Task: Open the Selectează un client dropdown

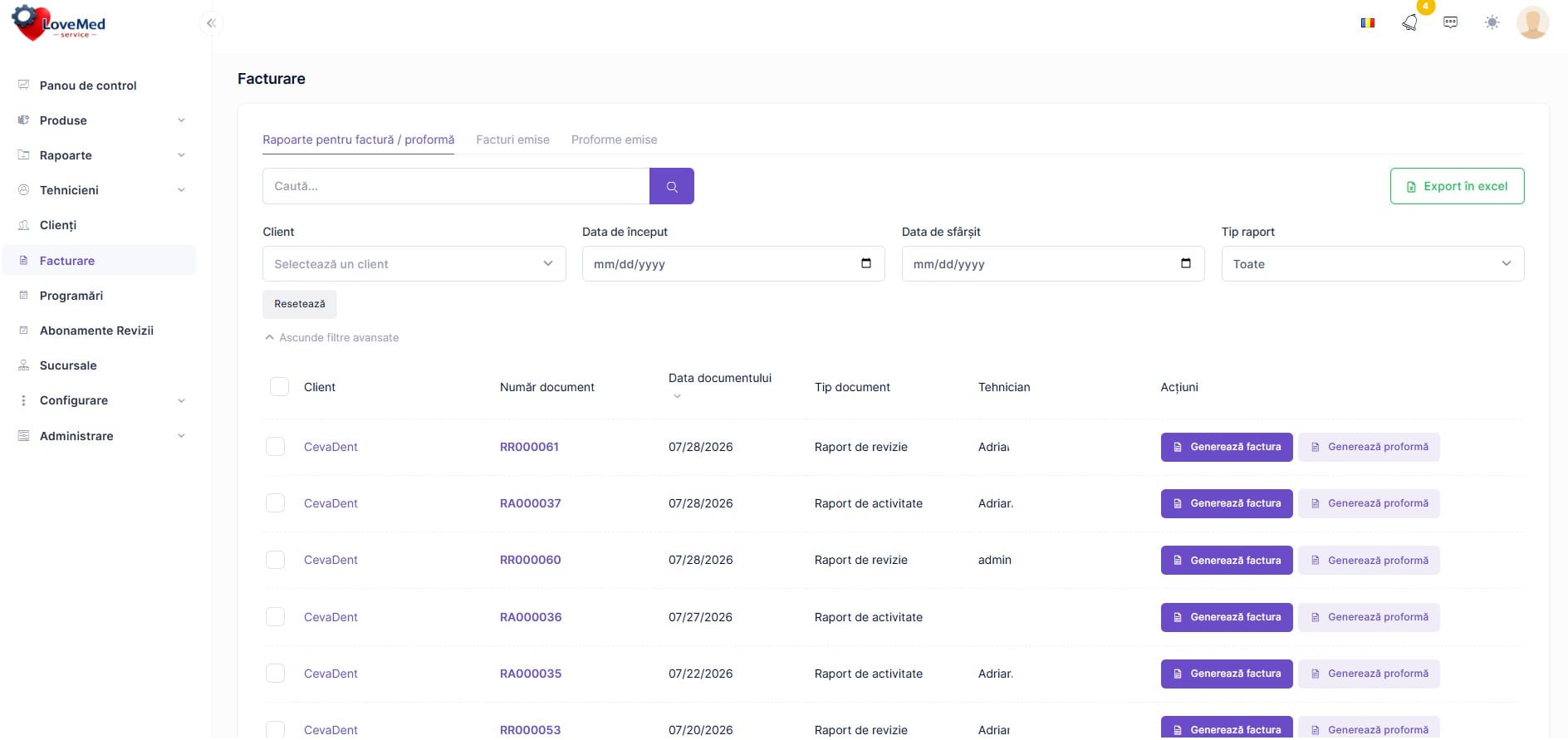Action: pos(414,264)
